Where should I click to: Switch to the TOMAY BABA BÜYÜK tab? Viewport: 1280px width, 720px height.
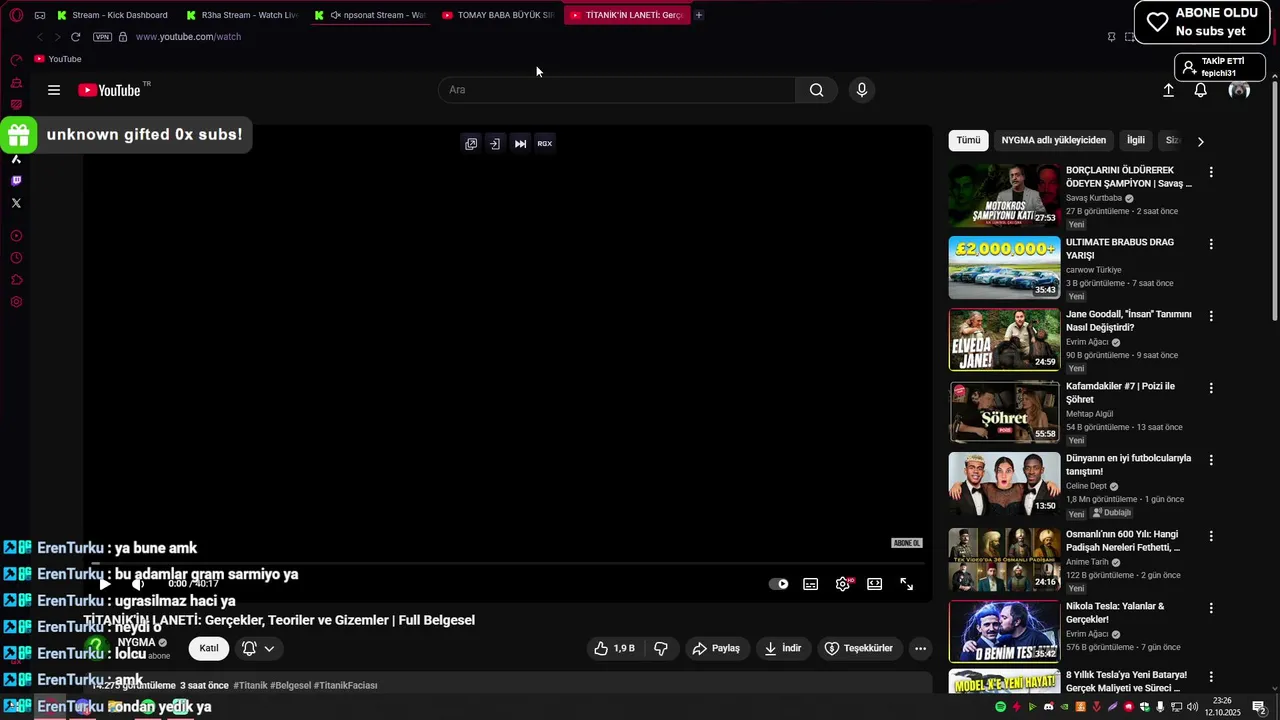[498, 15]
